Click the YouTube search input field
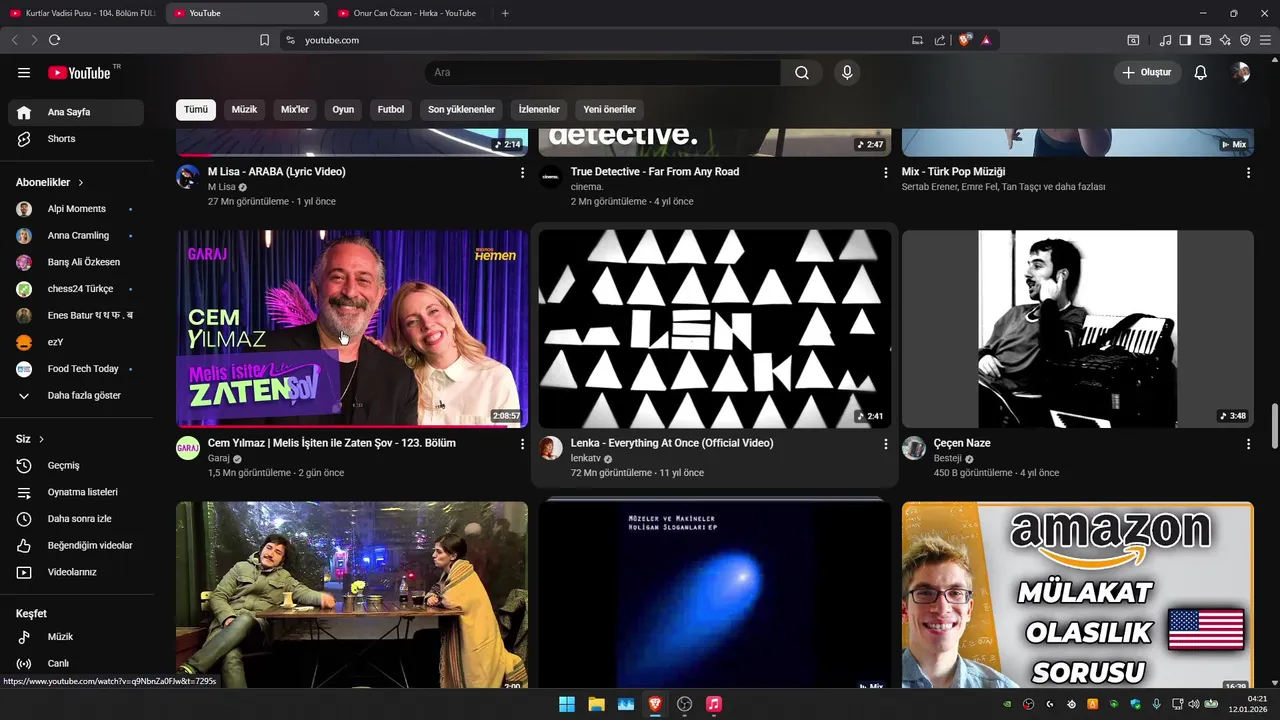Image resolution: width=1280 pixels, height=720 pixels. [603, 73]
